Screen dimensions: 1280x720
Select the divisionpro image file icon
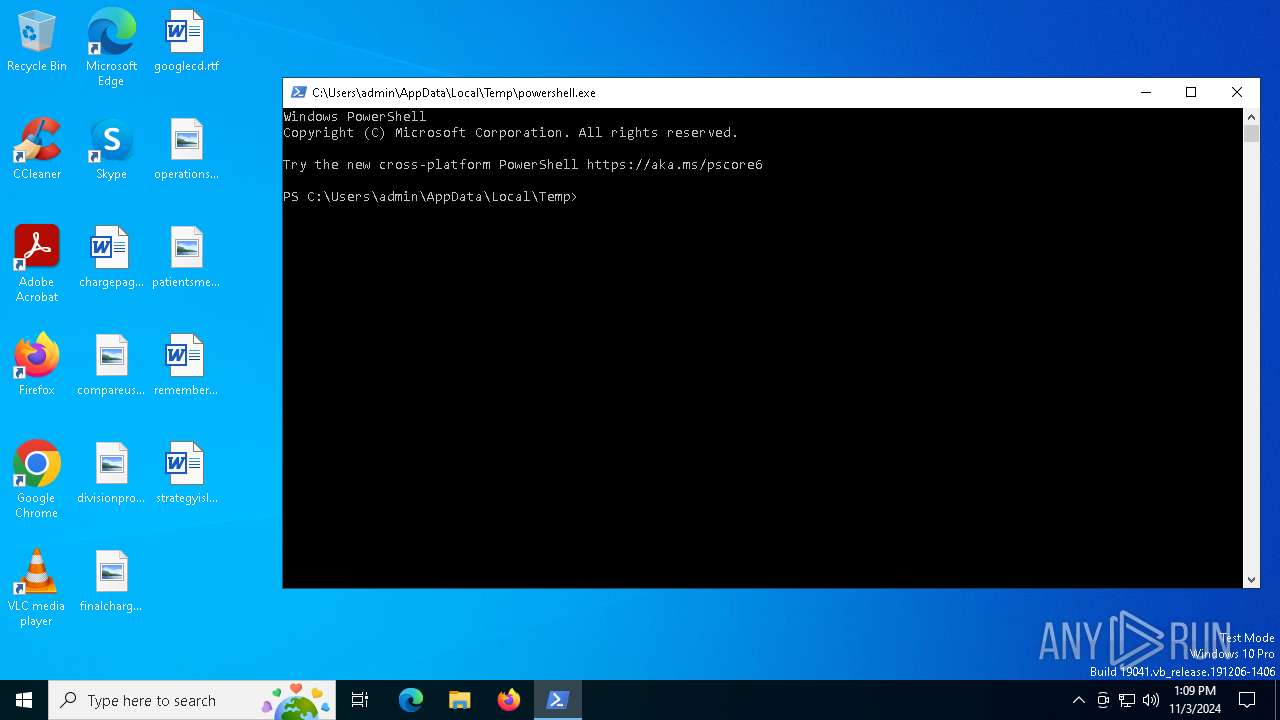[111, 474]
